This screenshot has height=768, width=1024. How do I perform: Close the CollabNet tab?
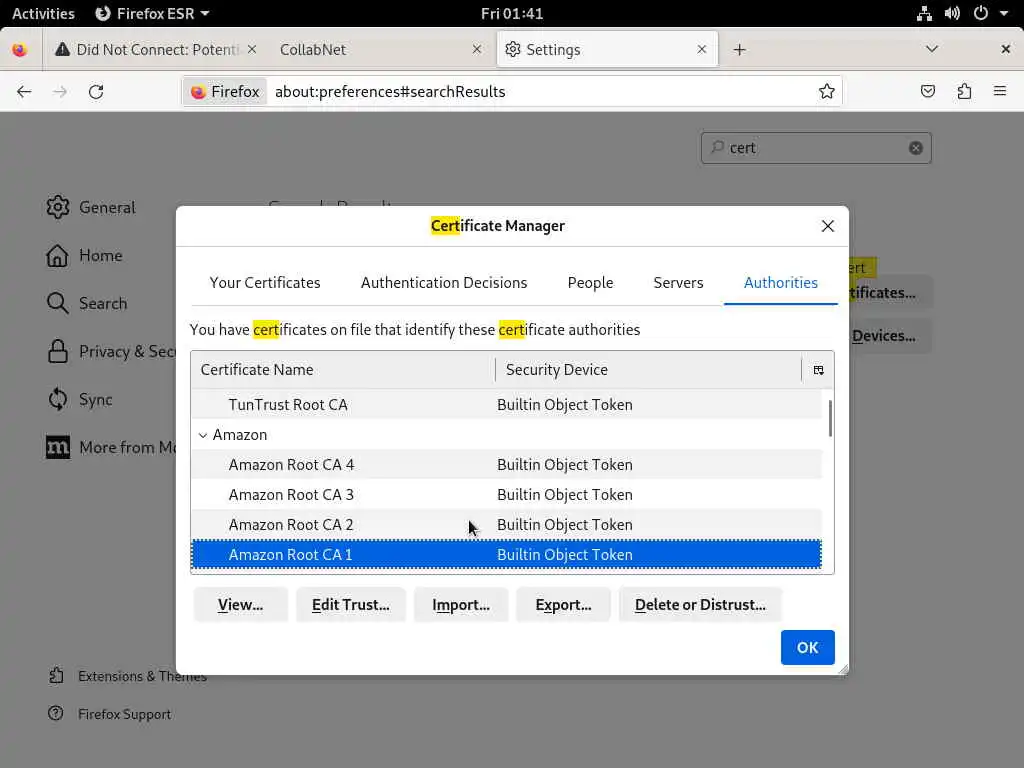(477, 50)
